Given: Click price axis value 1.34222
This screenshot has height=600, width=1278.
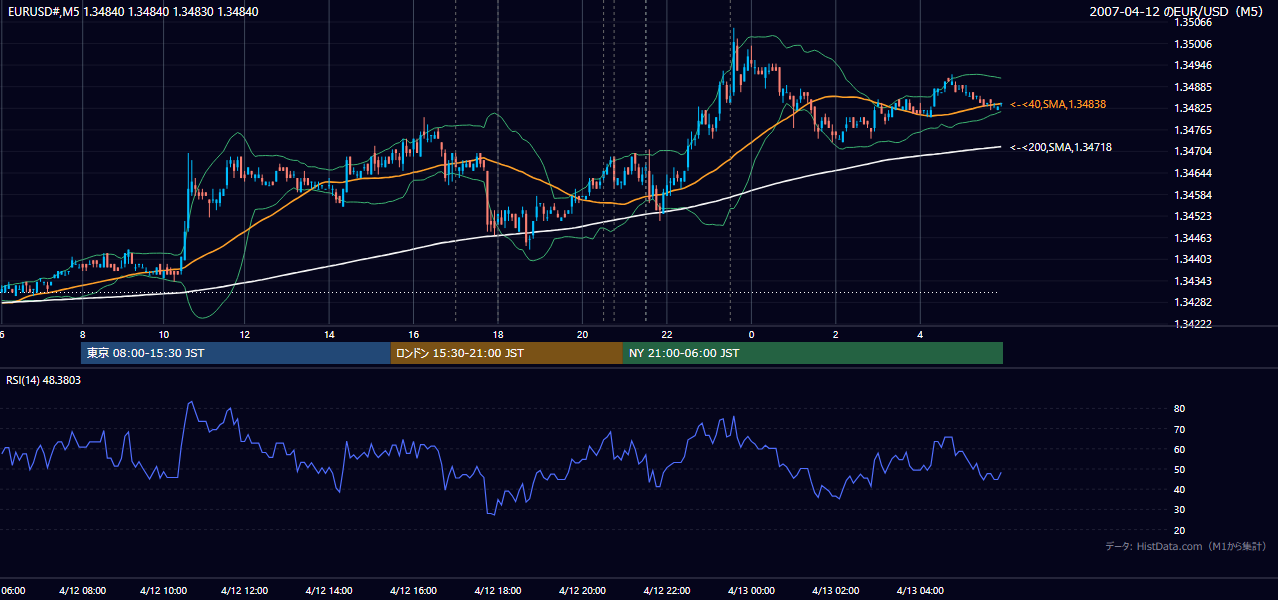Looking at the screenshot, I should tap(1193, 324).
